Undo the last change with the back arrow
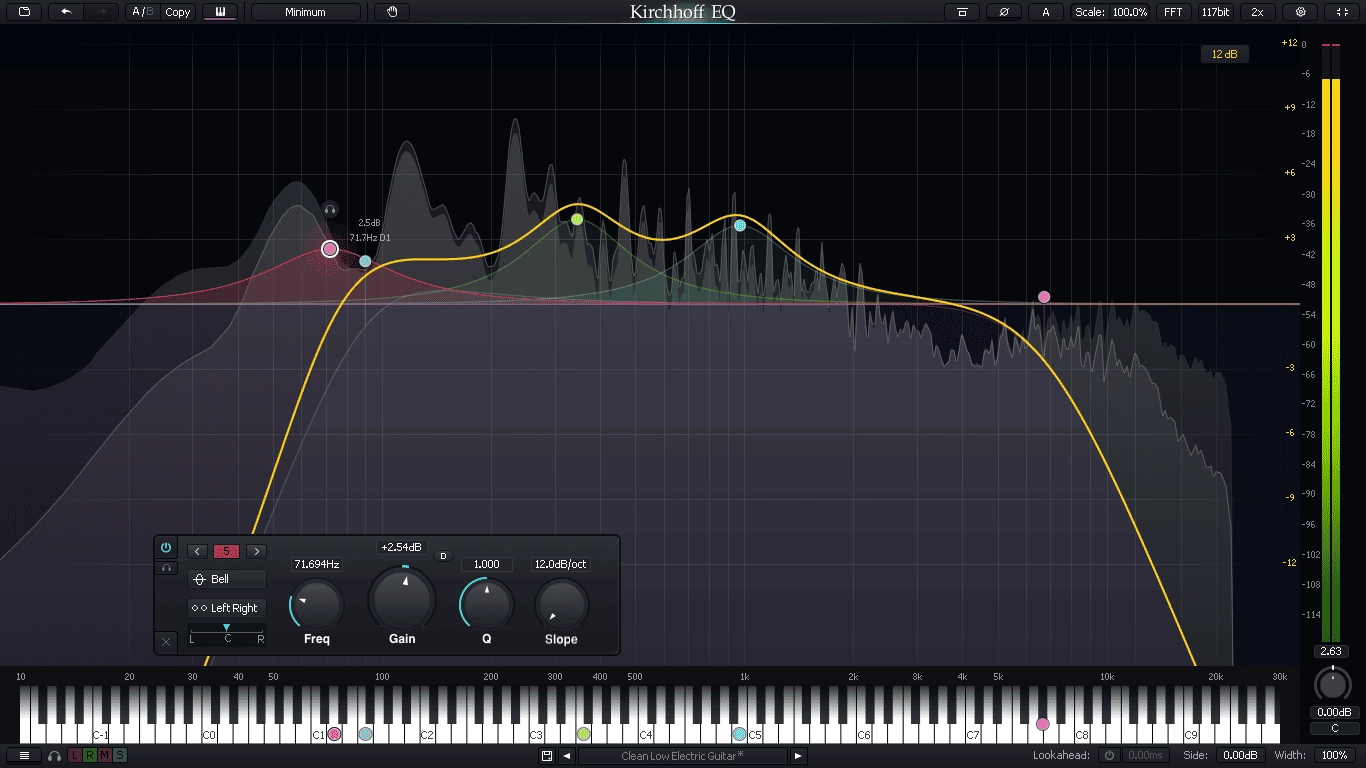Image resolution: width=1366 pixels, height=768 pixels. (66, 12)
